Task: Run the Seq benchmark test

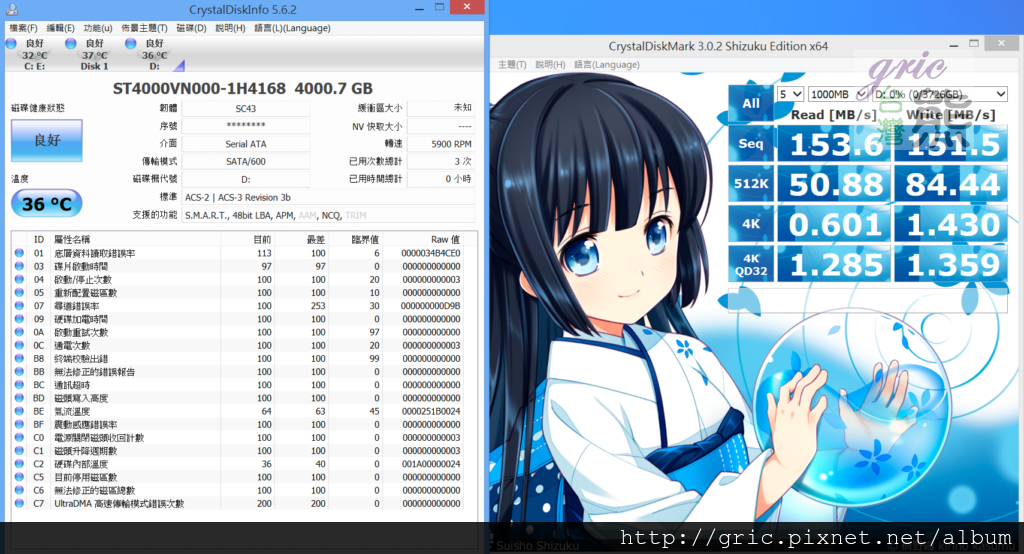Action: point(751,144)
